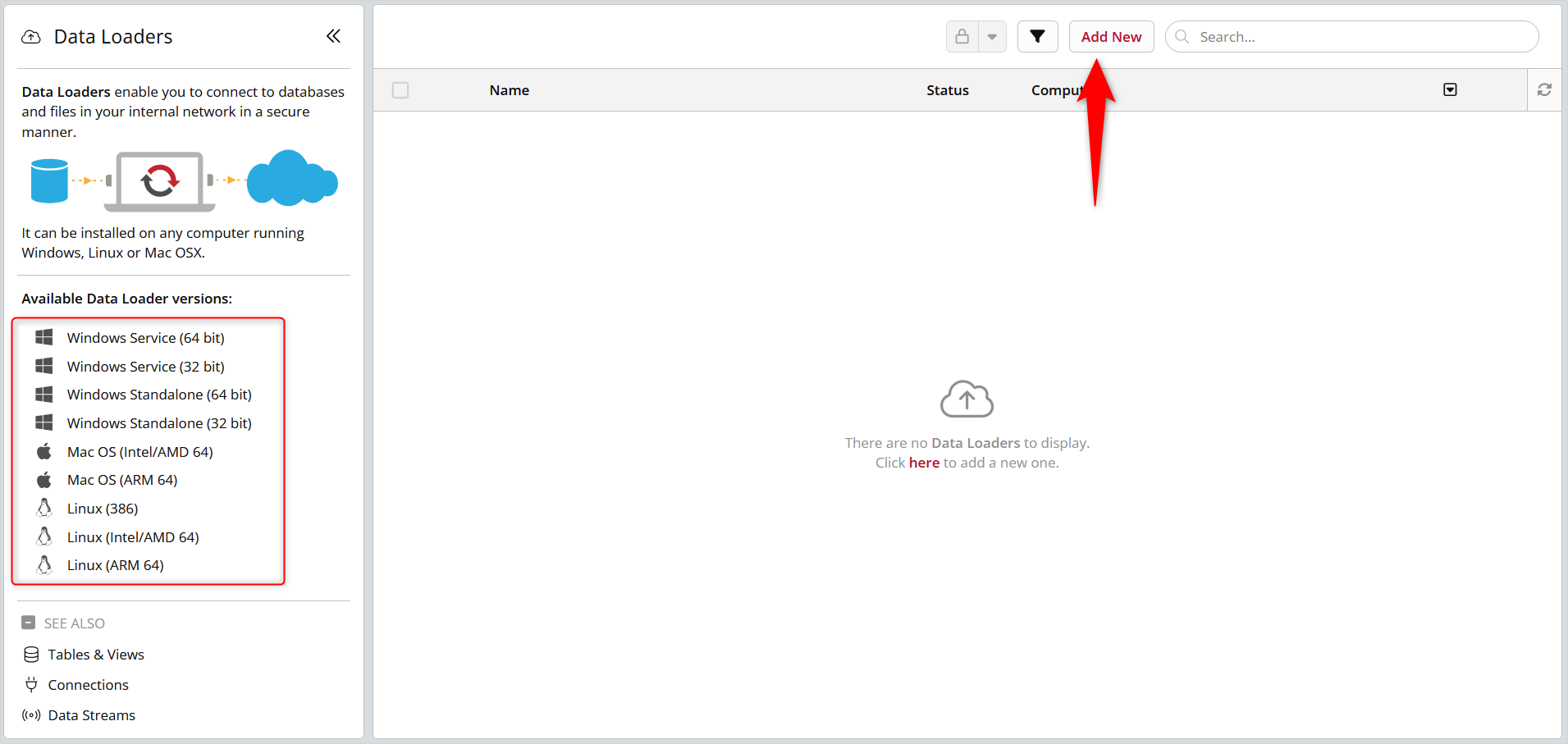Screen dimensions: 1568x744
Task: Download Windows Standalone (32 bit) loader
Action: (159, 423)
